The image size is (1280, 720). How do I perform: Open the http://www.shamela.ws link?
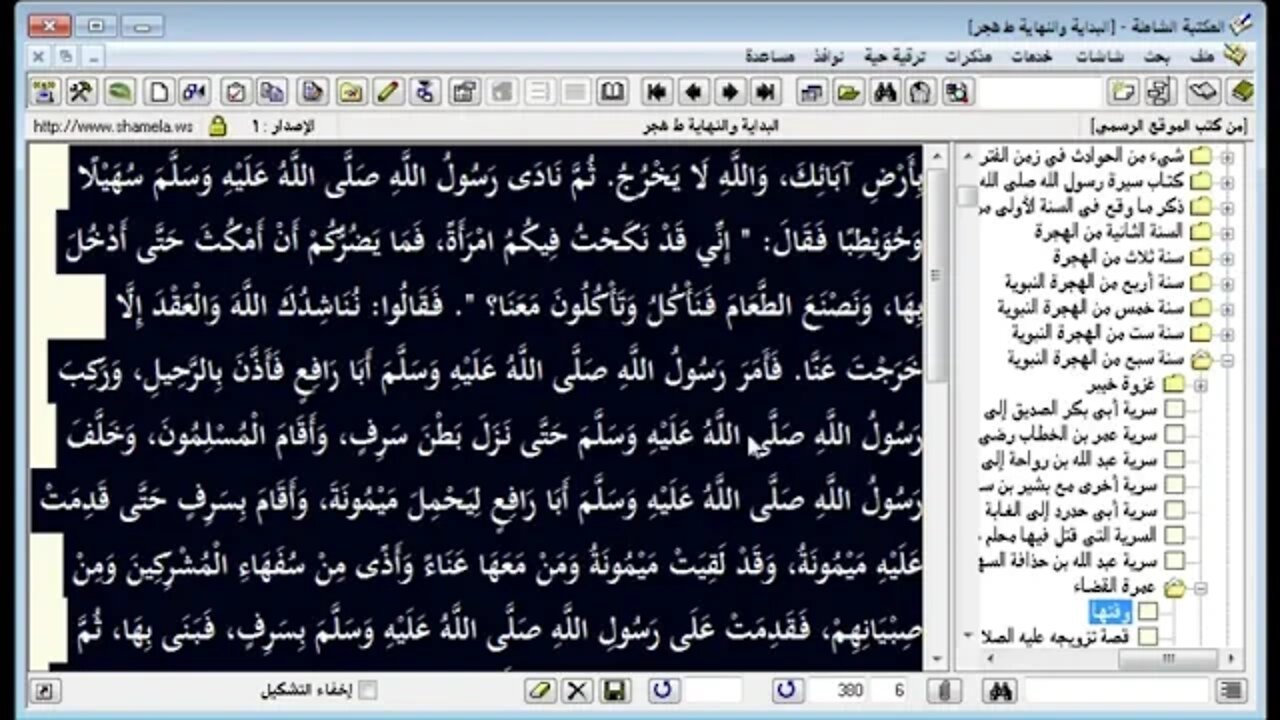click(112, 127)
